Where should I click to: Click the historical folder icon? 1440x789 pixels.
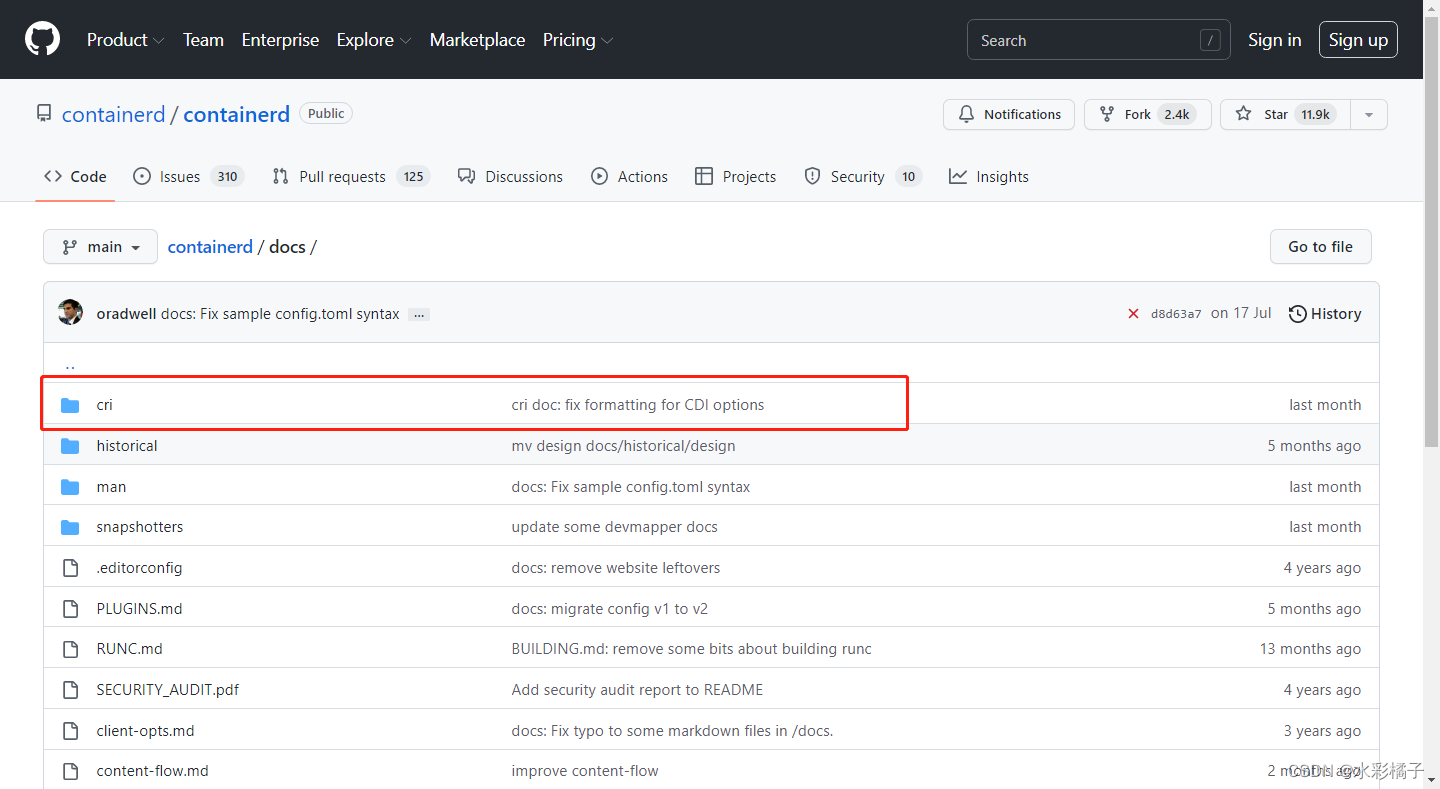pos(70,446)
